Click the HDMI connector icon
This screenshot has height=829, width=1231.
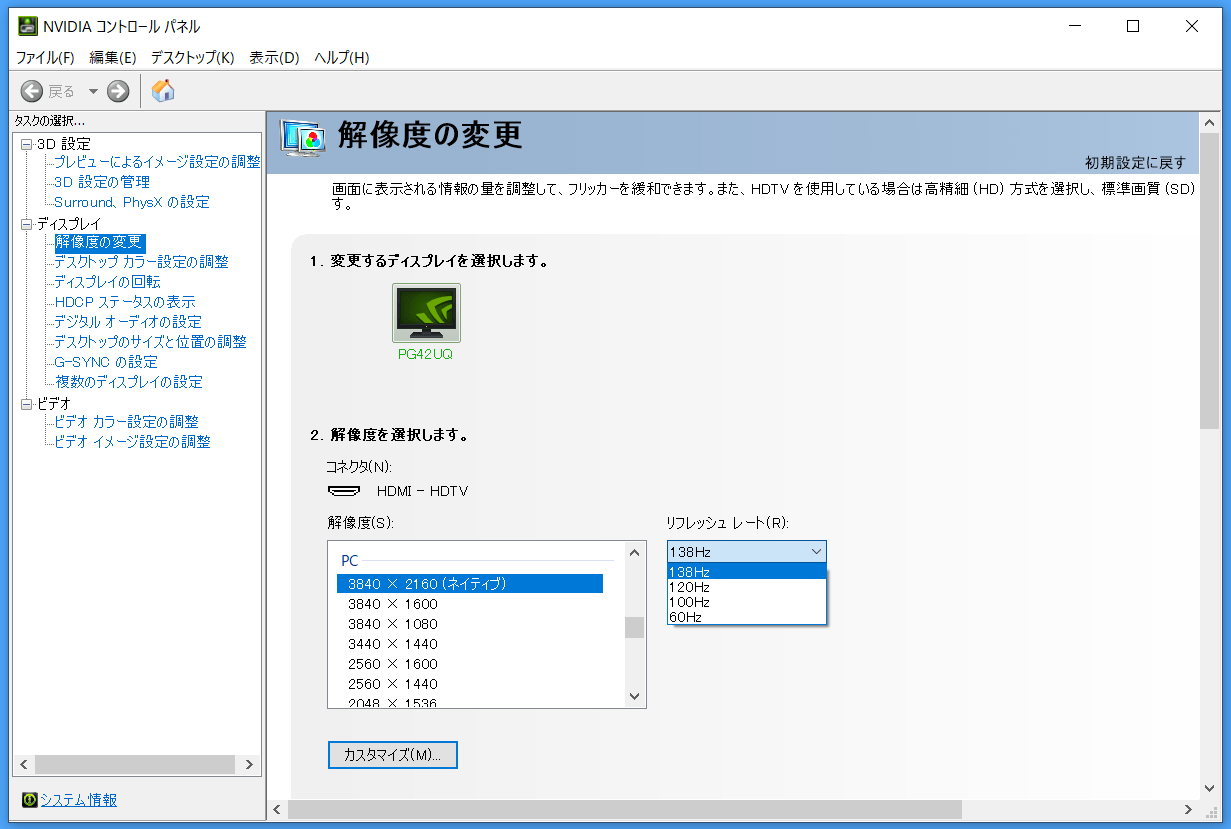pyautogui.click(x=345, y=491)
